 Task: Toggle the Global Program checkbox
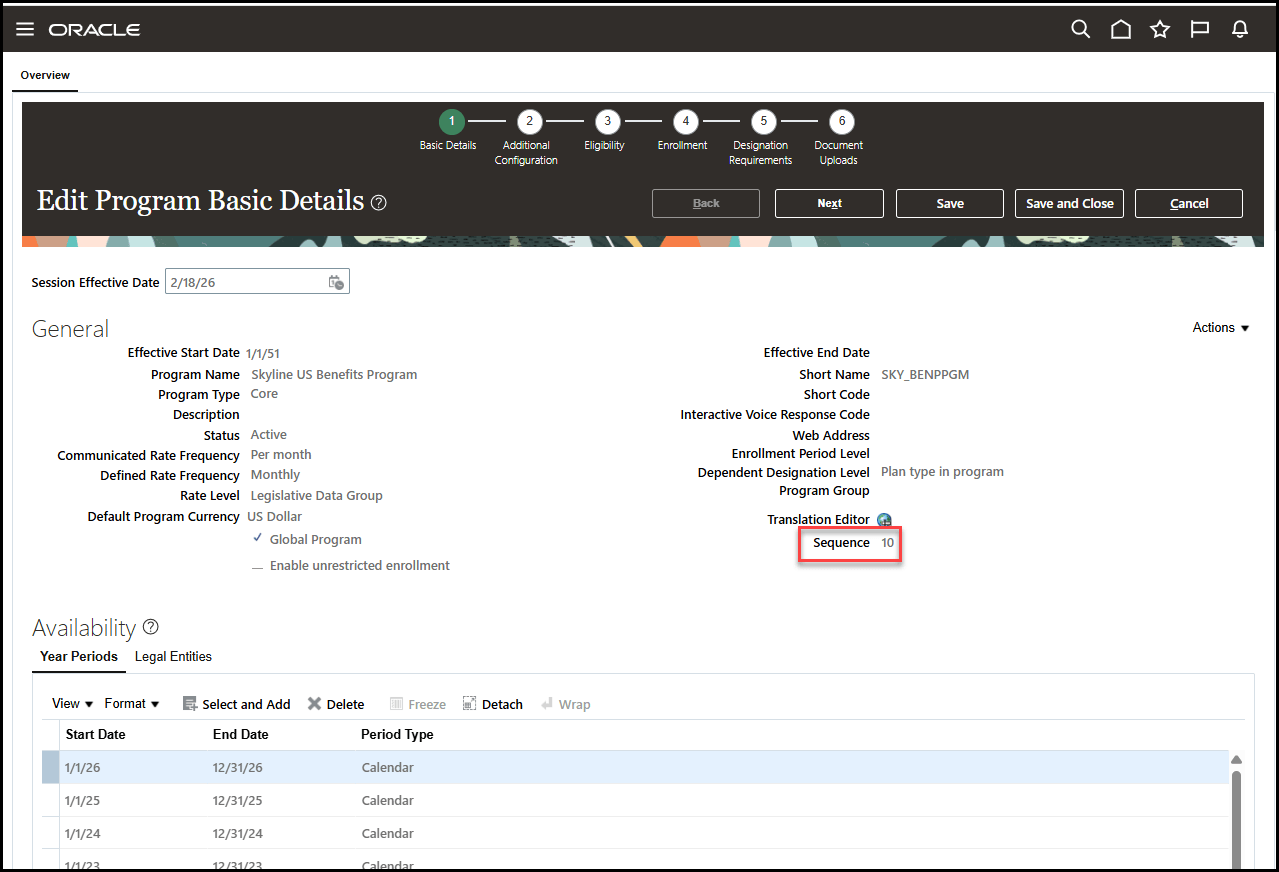[x=258, y=539]
